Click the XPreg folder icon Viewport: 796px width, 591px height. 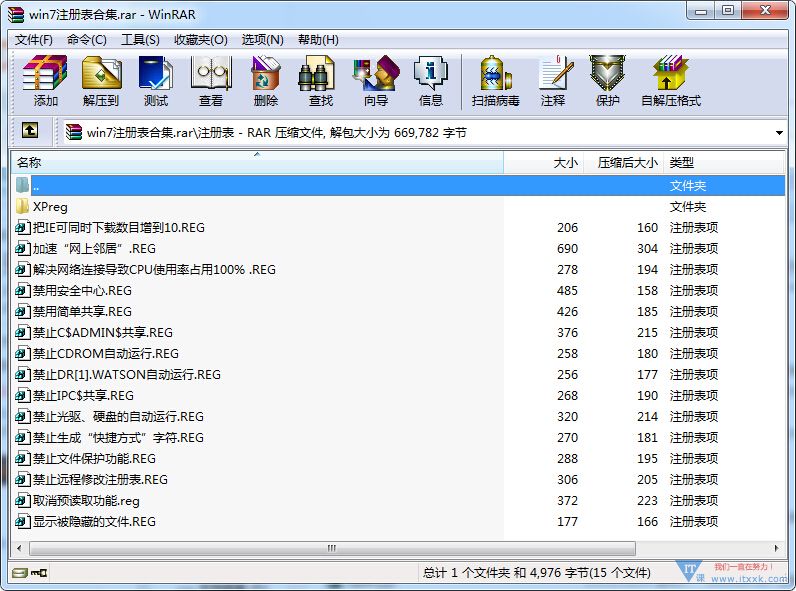(x=22, y=206)
